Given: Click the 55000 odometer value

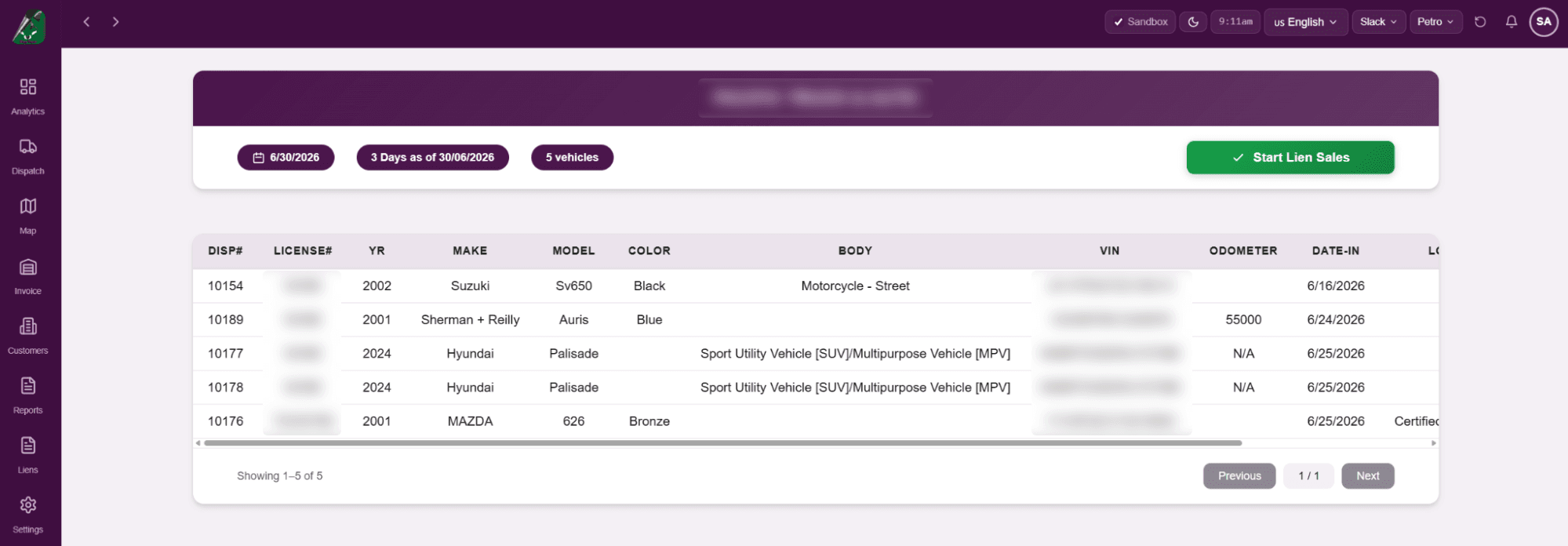Looking at the screenshot, I should coord(1243,319).
